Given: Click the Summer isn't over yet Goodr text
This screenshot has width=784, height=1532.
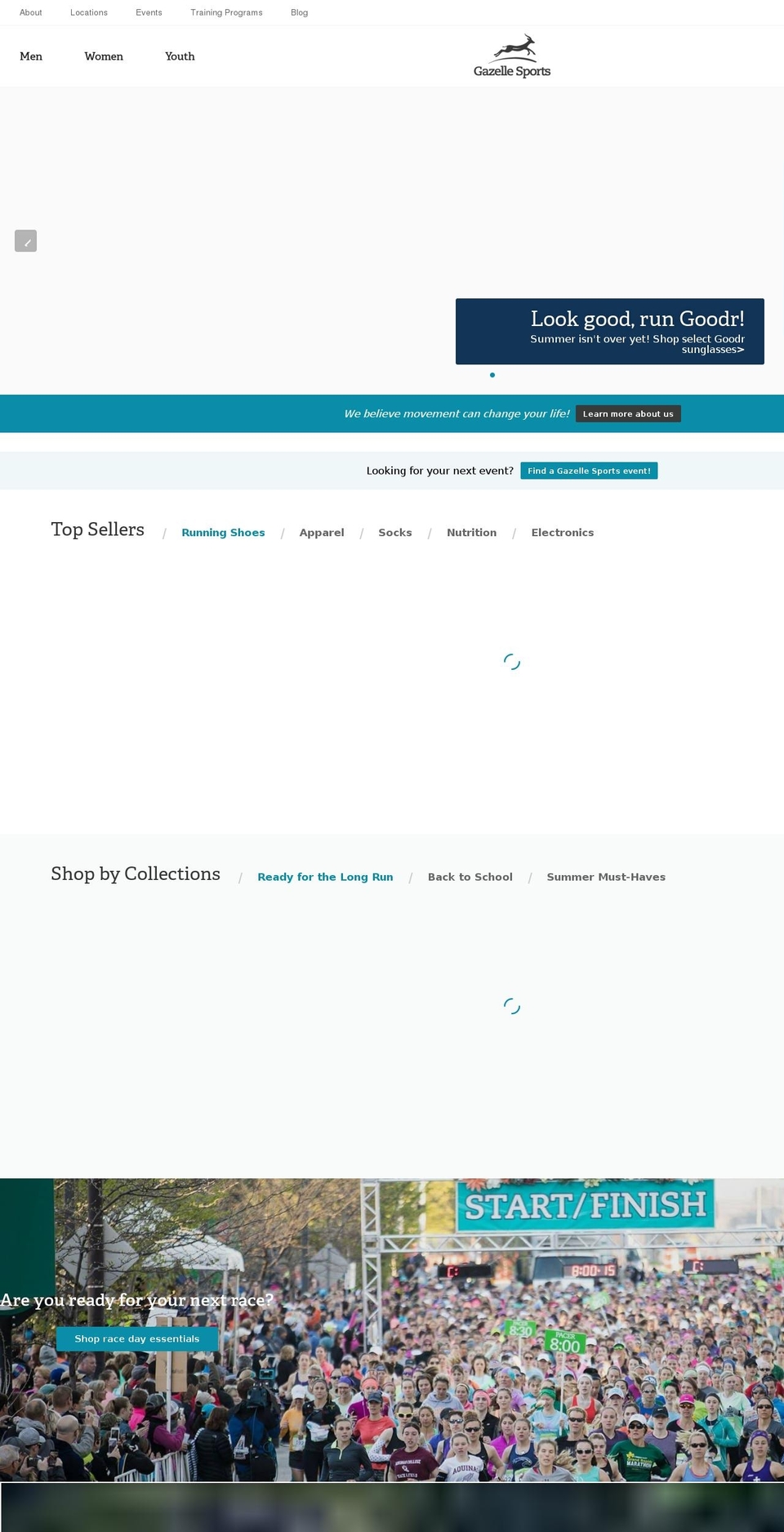Looking at the screenshot, I should (x=637, y=344).
